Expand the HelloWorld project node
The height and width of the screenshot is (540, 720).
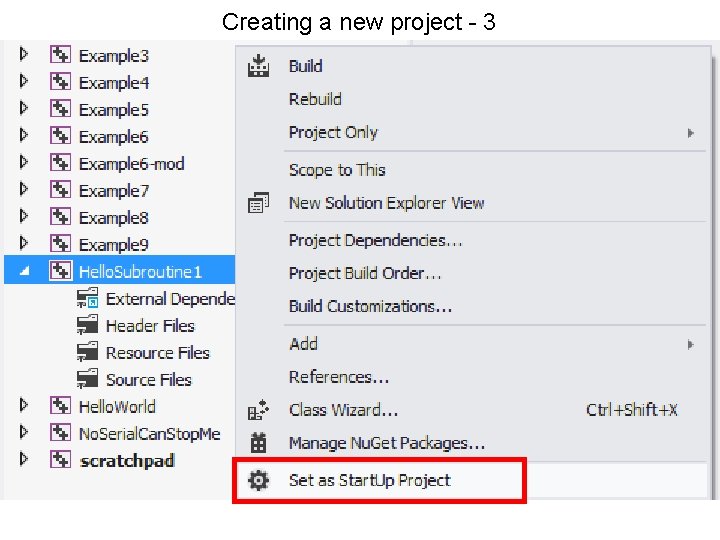(23, 405)
